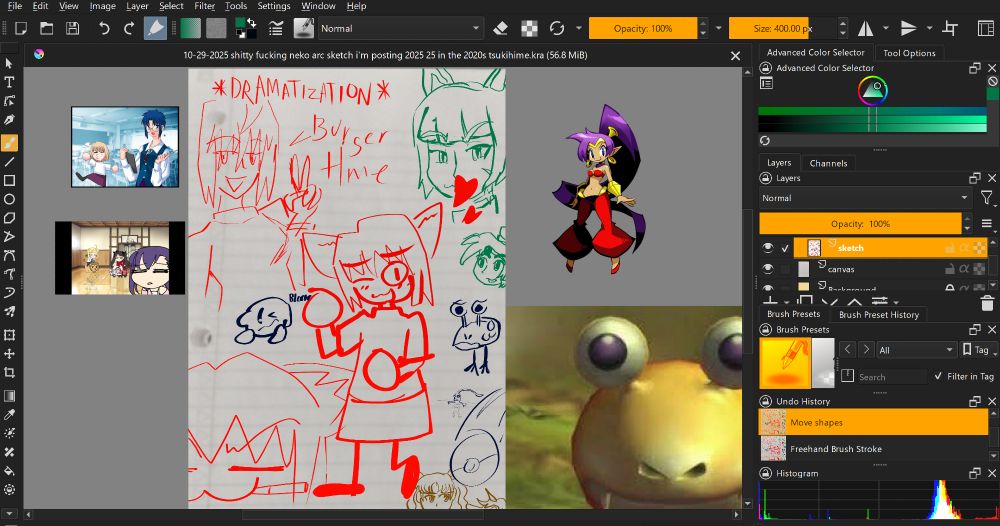The image size is (1000, 526).
Task: Undo the last action with Undo arrow
Action: [x=104, y=28]
